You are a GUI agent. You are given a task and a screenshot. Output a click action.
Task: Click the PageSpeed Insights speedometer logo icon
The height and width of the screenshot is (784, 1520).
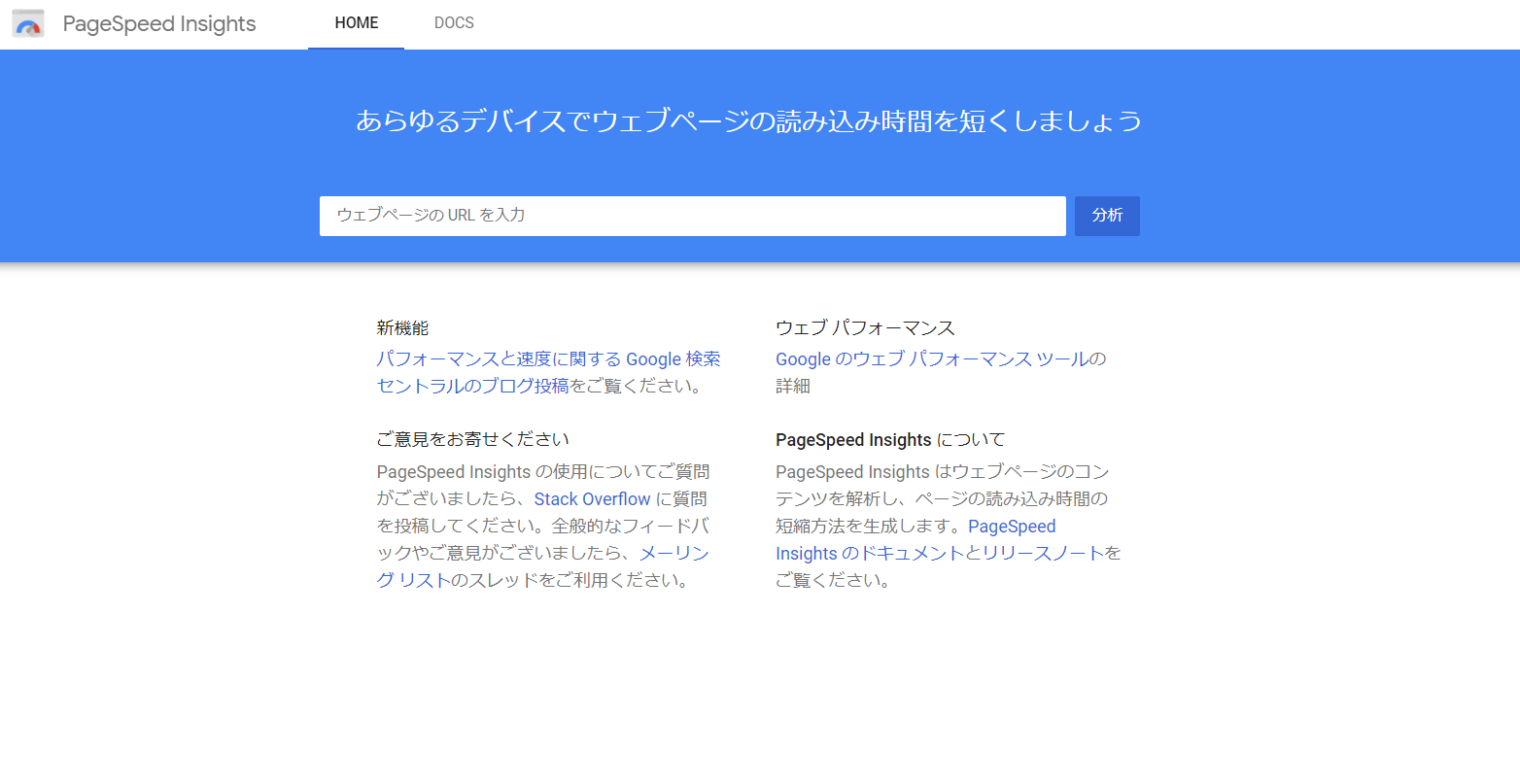28,24
